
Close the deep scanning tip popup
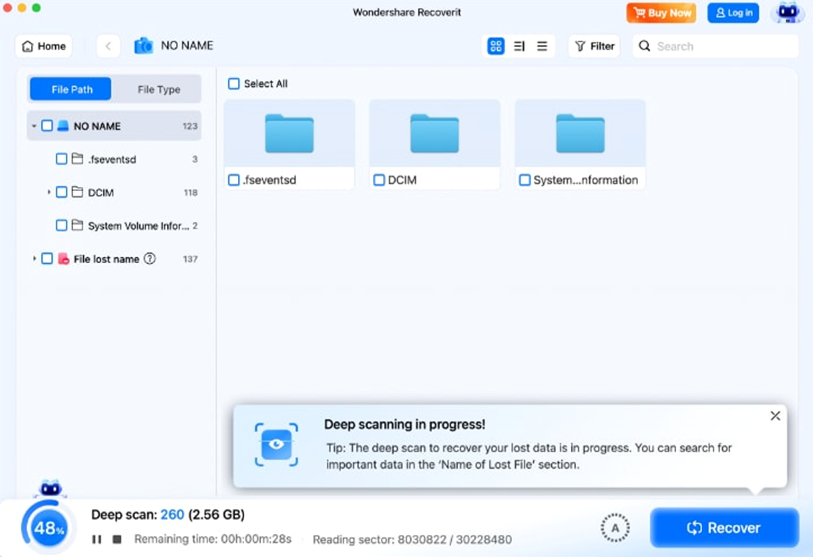(x=775, y=416)
